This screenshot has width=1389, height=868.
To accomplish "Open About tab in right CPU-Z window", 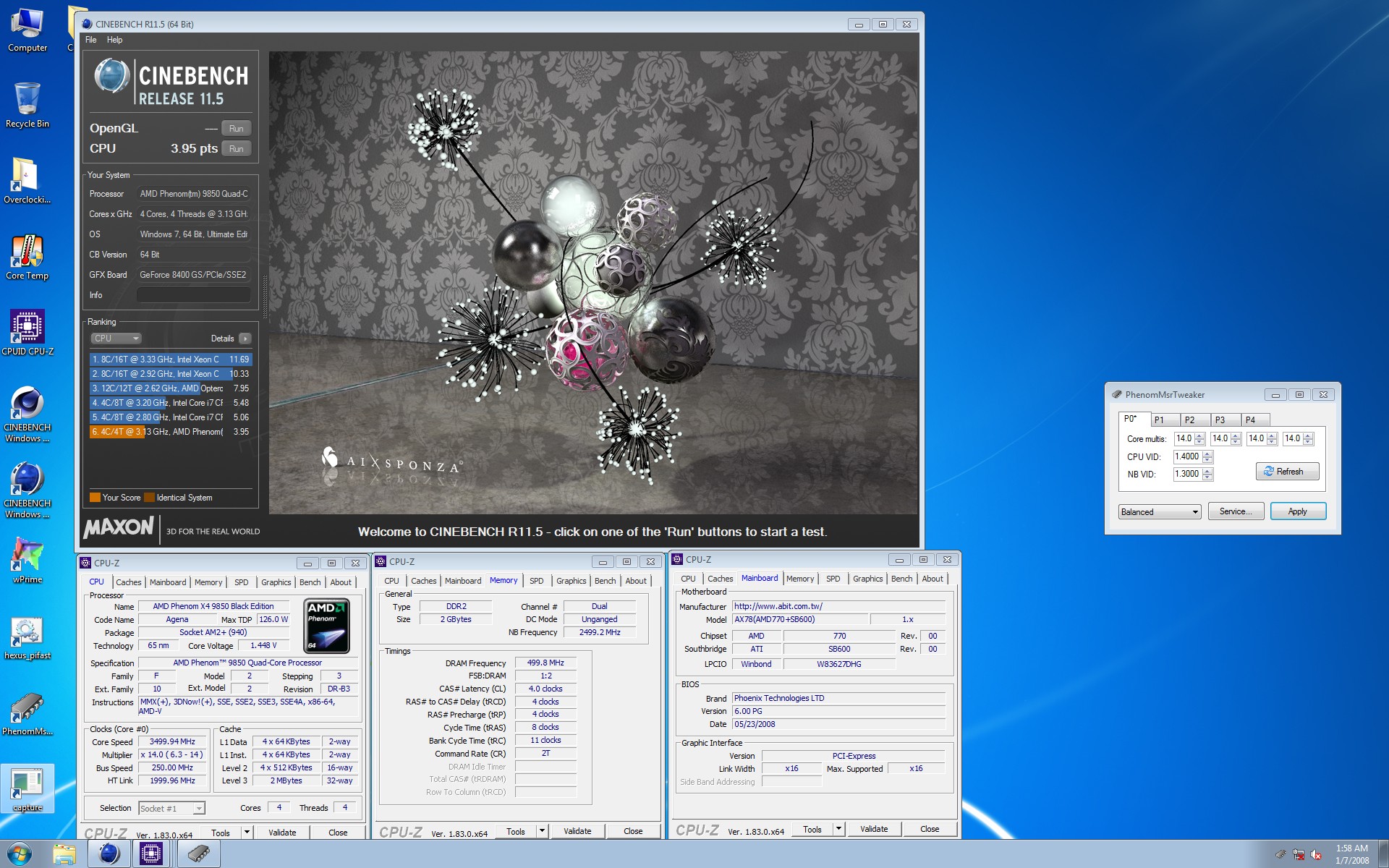I will [932, 579].
